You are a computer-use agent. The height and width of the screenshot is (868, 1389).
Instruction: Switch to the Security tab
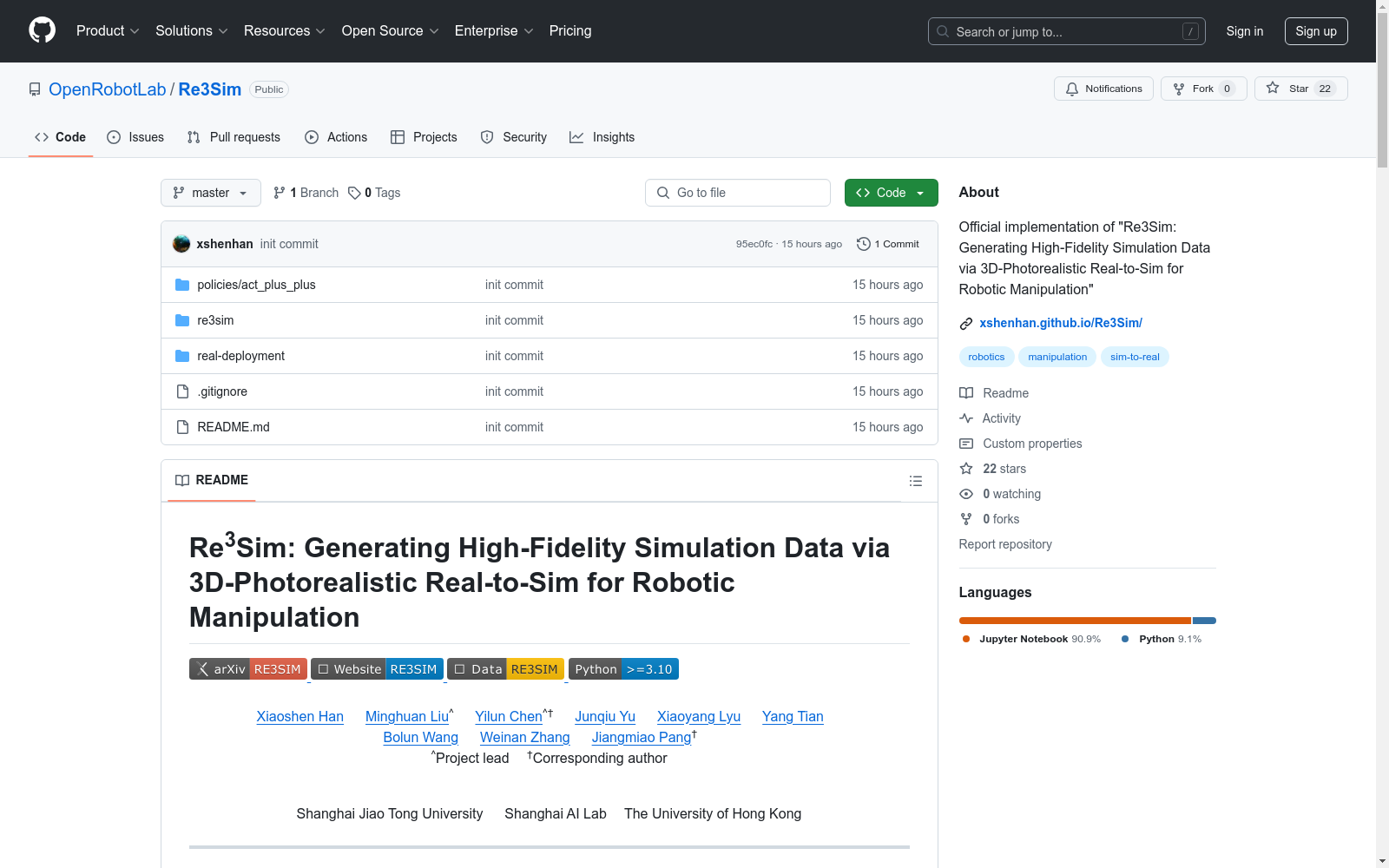514,137
